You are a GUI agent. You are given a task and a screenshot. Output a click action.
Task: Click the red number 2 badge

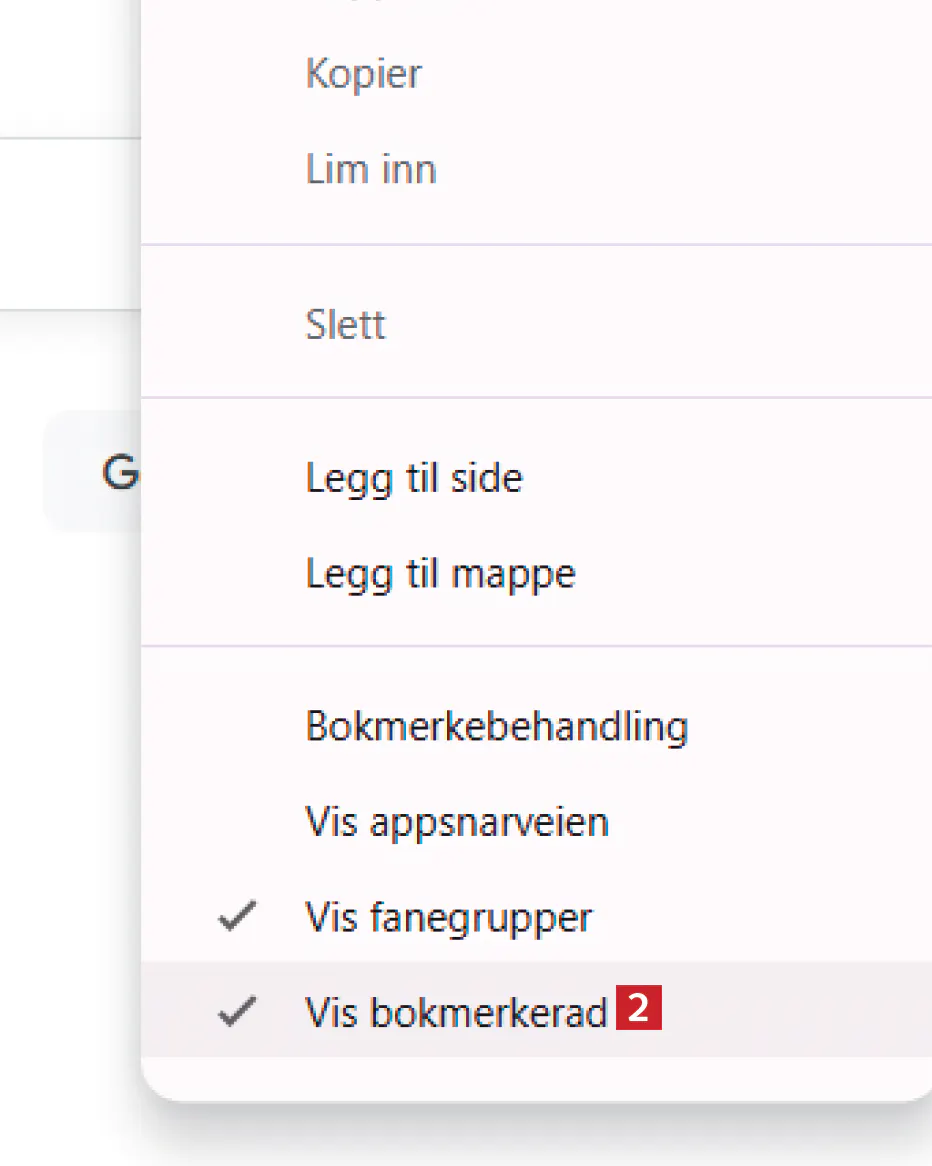point(639,1009)
